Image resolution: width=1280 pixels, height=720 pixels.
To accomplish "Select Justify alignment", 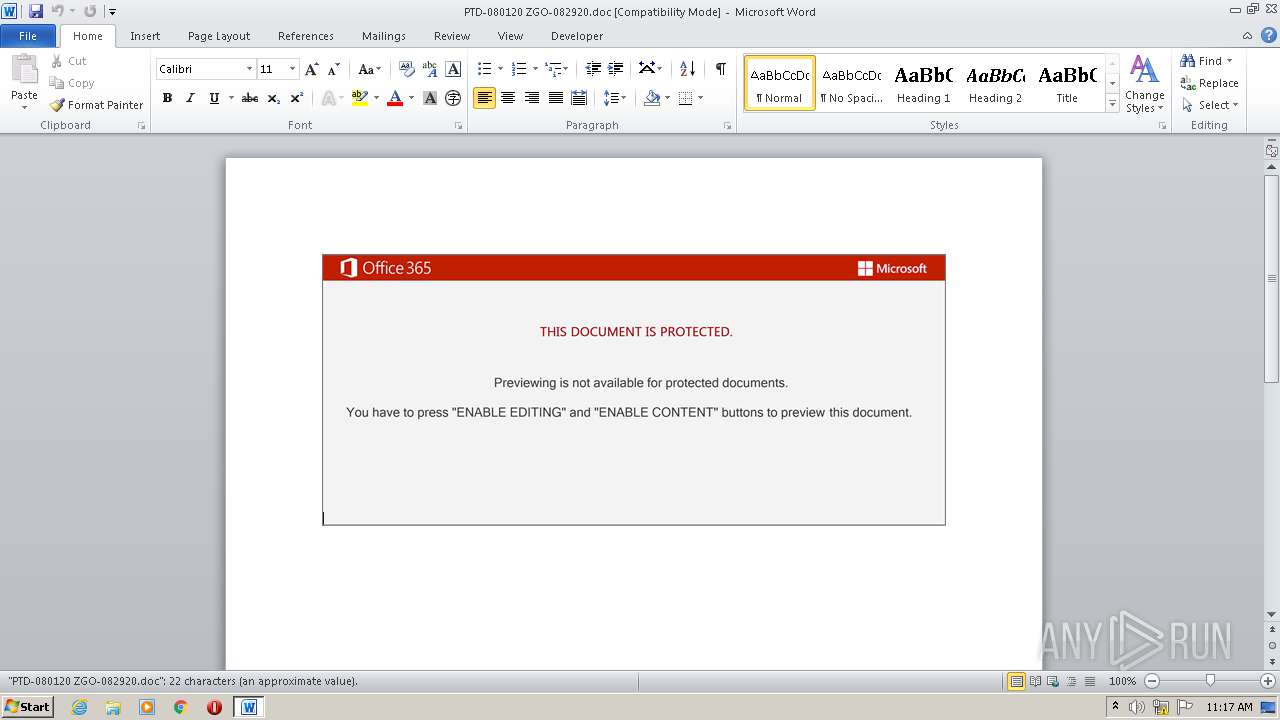I will [x=556, y=98].
